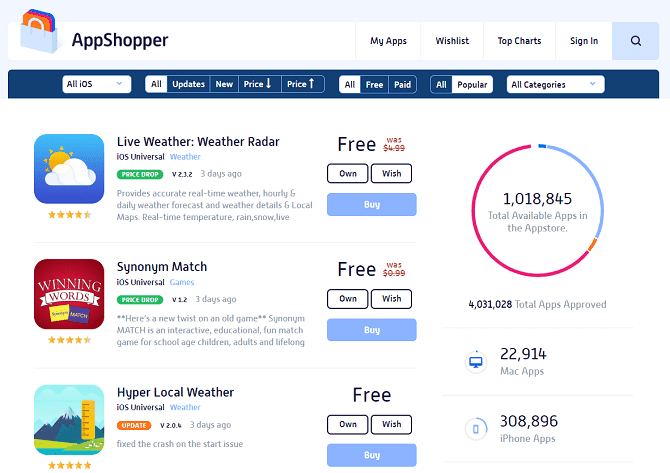The image size is (670, 473).
Task: Click the 1,018,845 total available apps figure
Action: tap(537, 199)
